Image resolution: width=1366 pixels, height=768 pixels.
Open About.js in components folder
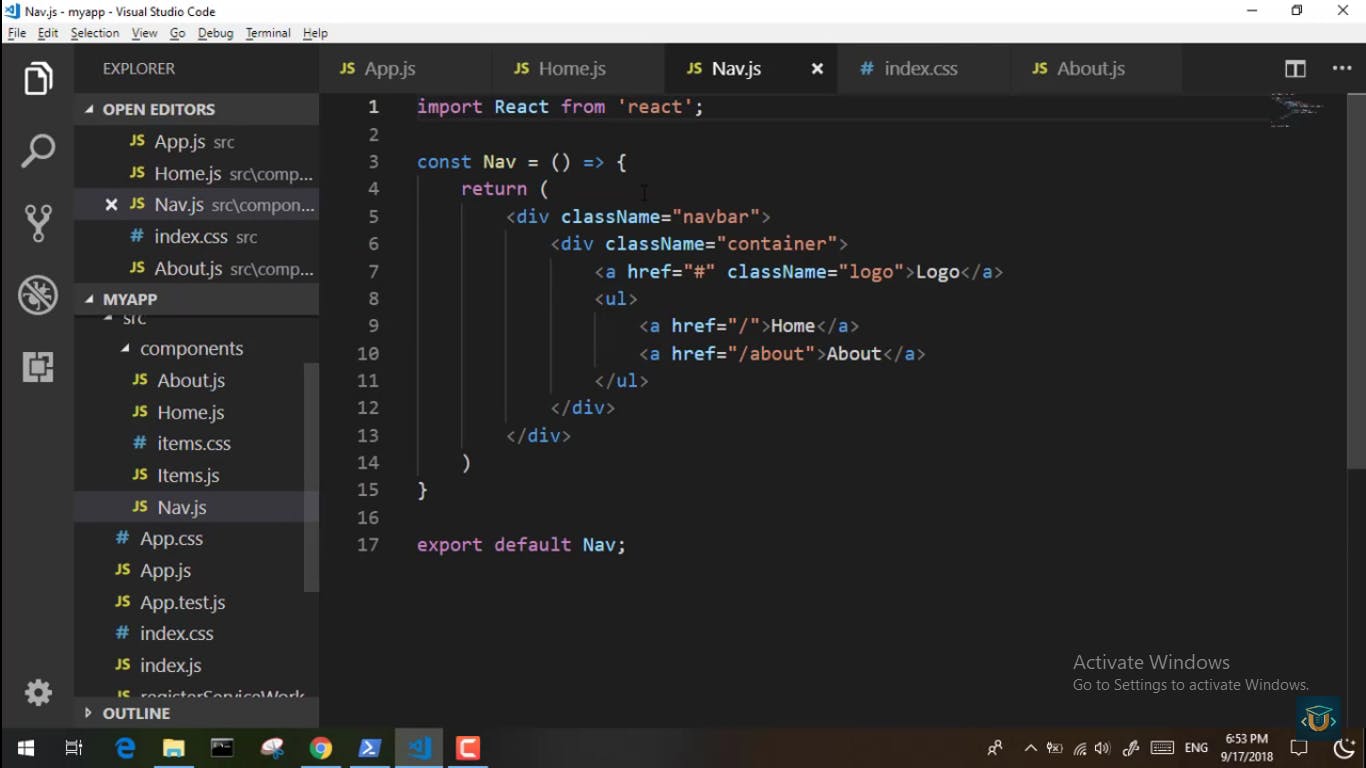pyautogui.click(x=190, y=380)
